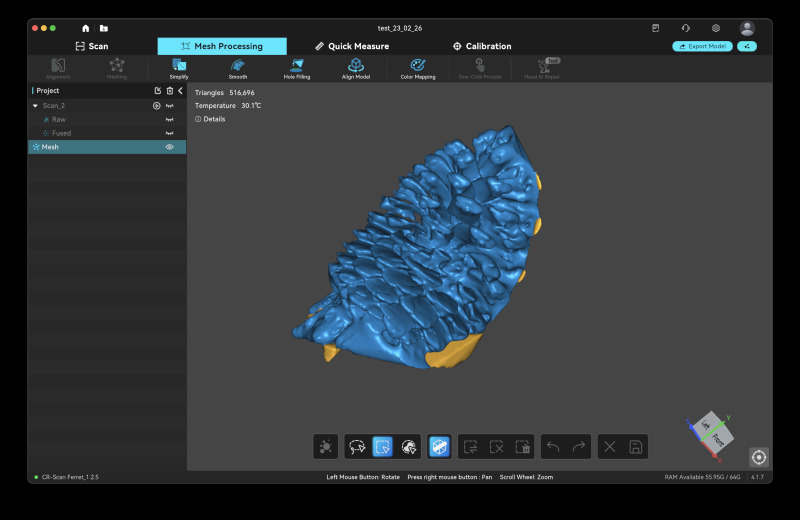Select the Mesh item in project tree
This screenshot has height=520, width=800.
tap(107, 147)
